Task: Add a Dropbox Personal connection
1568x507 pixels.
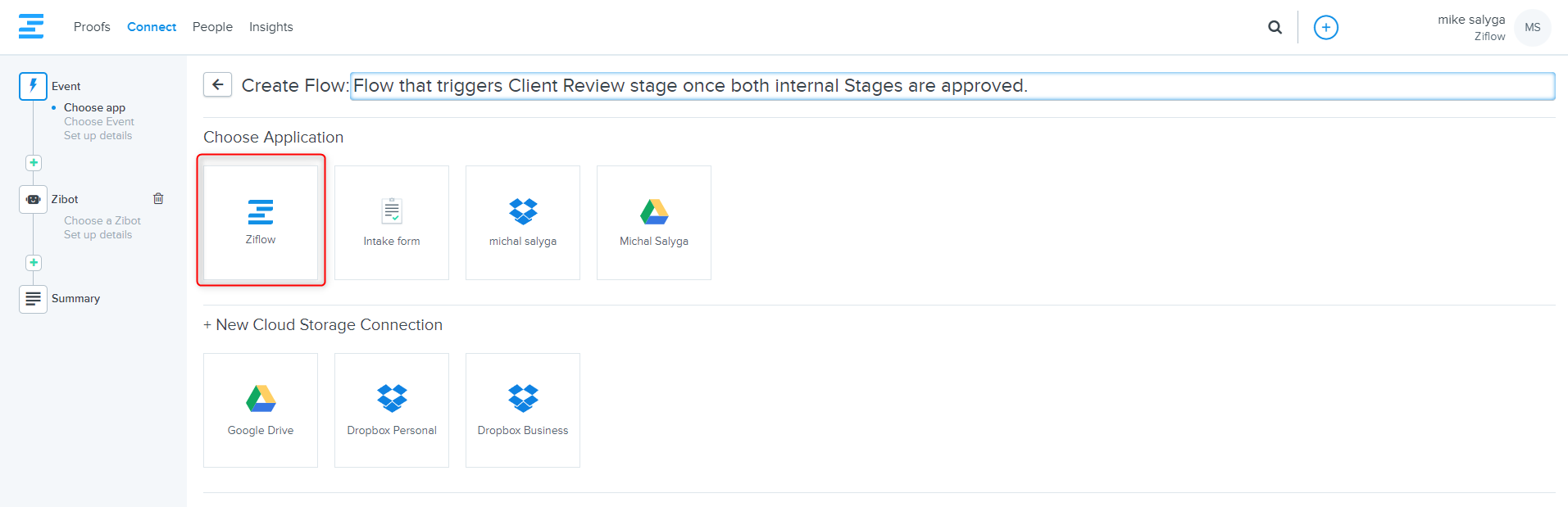Action: click(392, 410)
